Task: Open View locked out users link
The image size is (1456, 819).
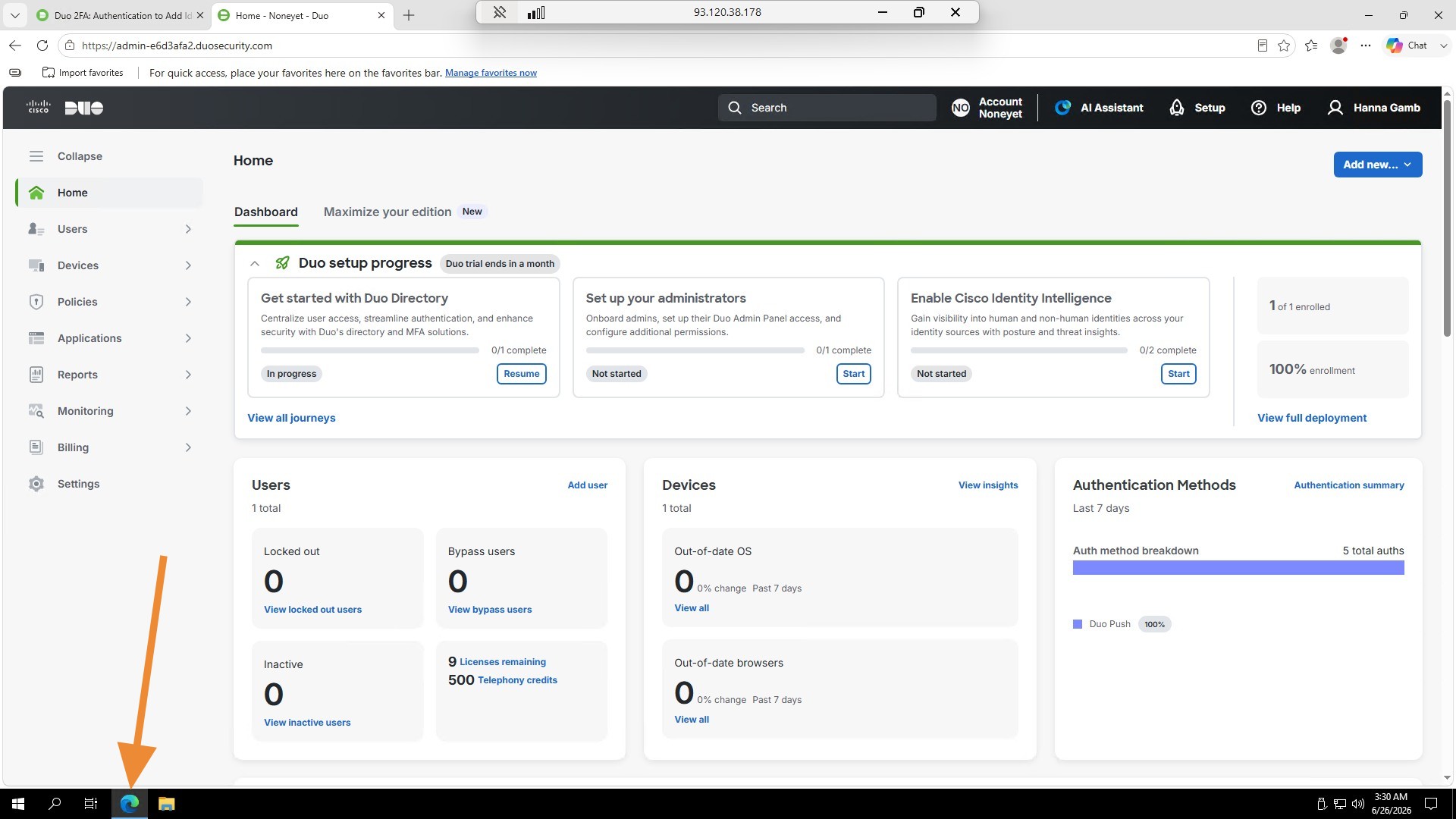Action: 312,610
